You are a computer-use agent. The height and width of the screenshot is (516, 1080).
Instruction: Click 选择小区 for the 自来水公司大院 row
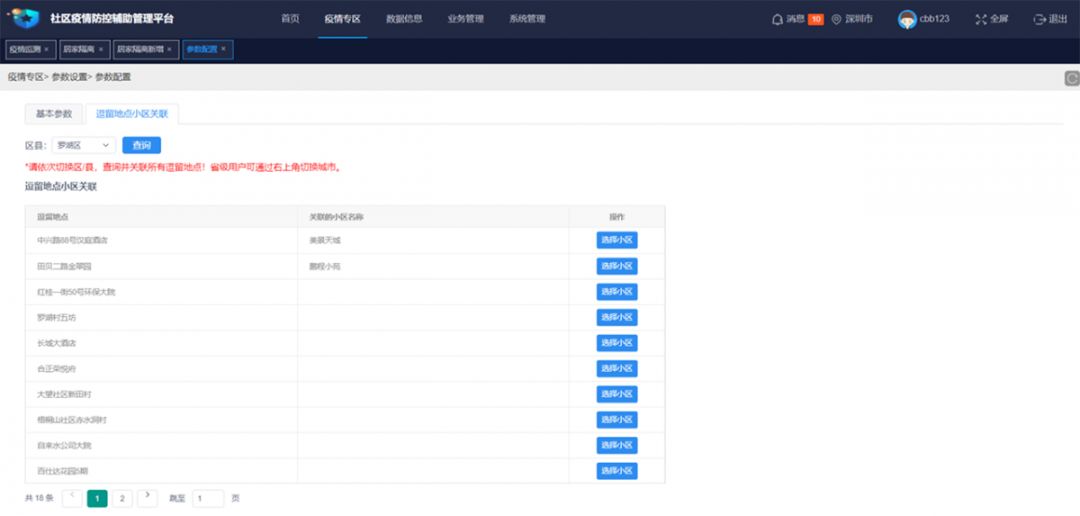point(616,446)
